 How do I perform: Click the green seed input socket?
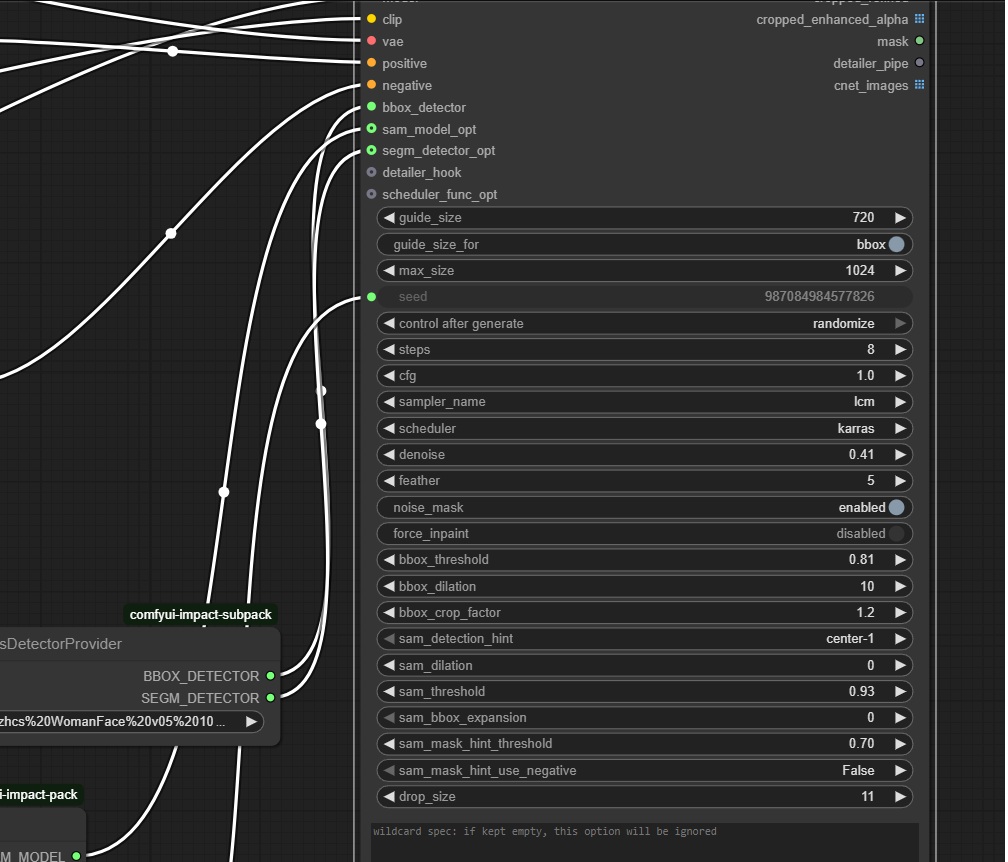click(372, 297)
